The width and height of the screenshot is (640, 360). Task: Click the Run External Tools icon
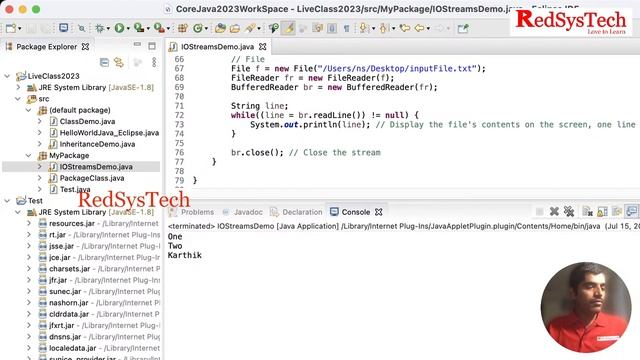159,28
